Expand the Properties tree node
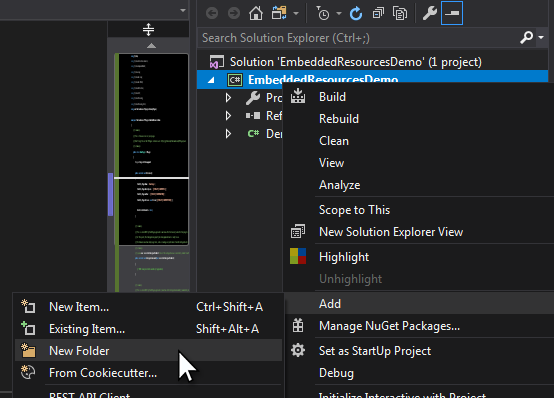Screen dimensions: 554x398 click(229, 98)
